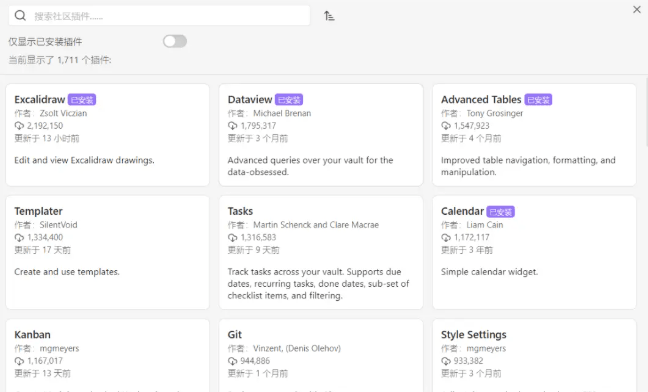Viewport: 648px width, 392px height.
Task: Click download icon beside 933,382
Action: coord(446,361)
